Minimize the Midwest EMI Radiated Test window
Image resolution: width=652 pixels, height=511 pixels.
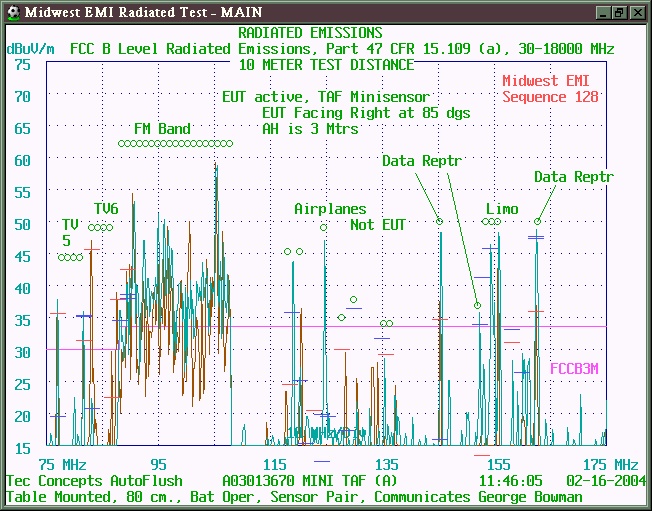point(603,12)
